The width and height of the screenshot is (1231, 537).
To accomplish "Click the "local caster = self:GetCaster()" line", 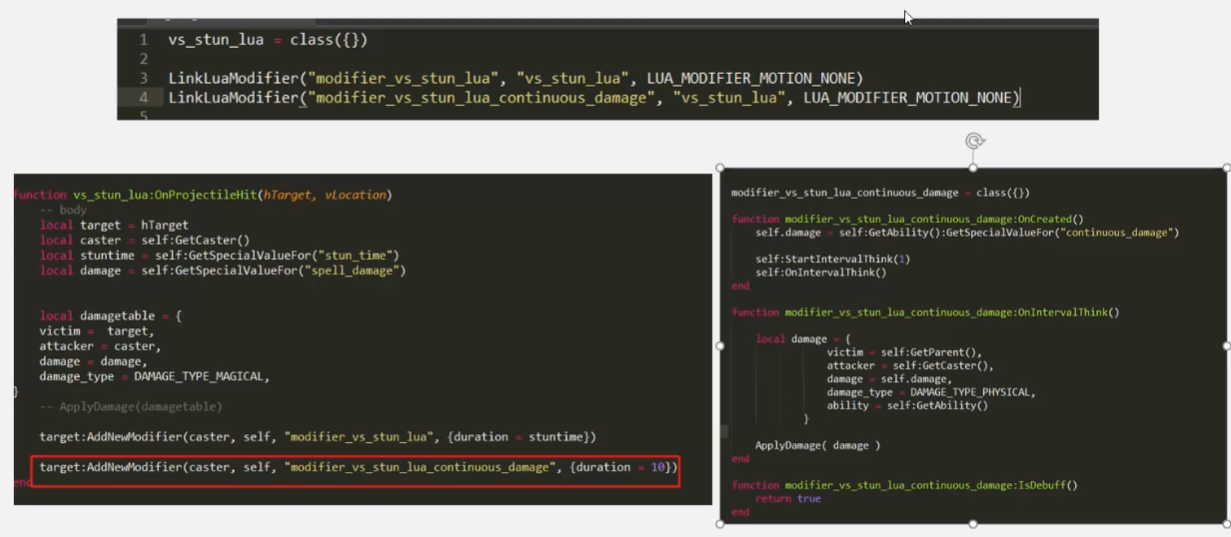I will click(x=144, y=240).
